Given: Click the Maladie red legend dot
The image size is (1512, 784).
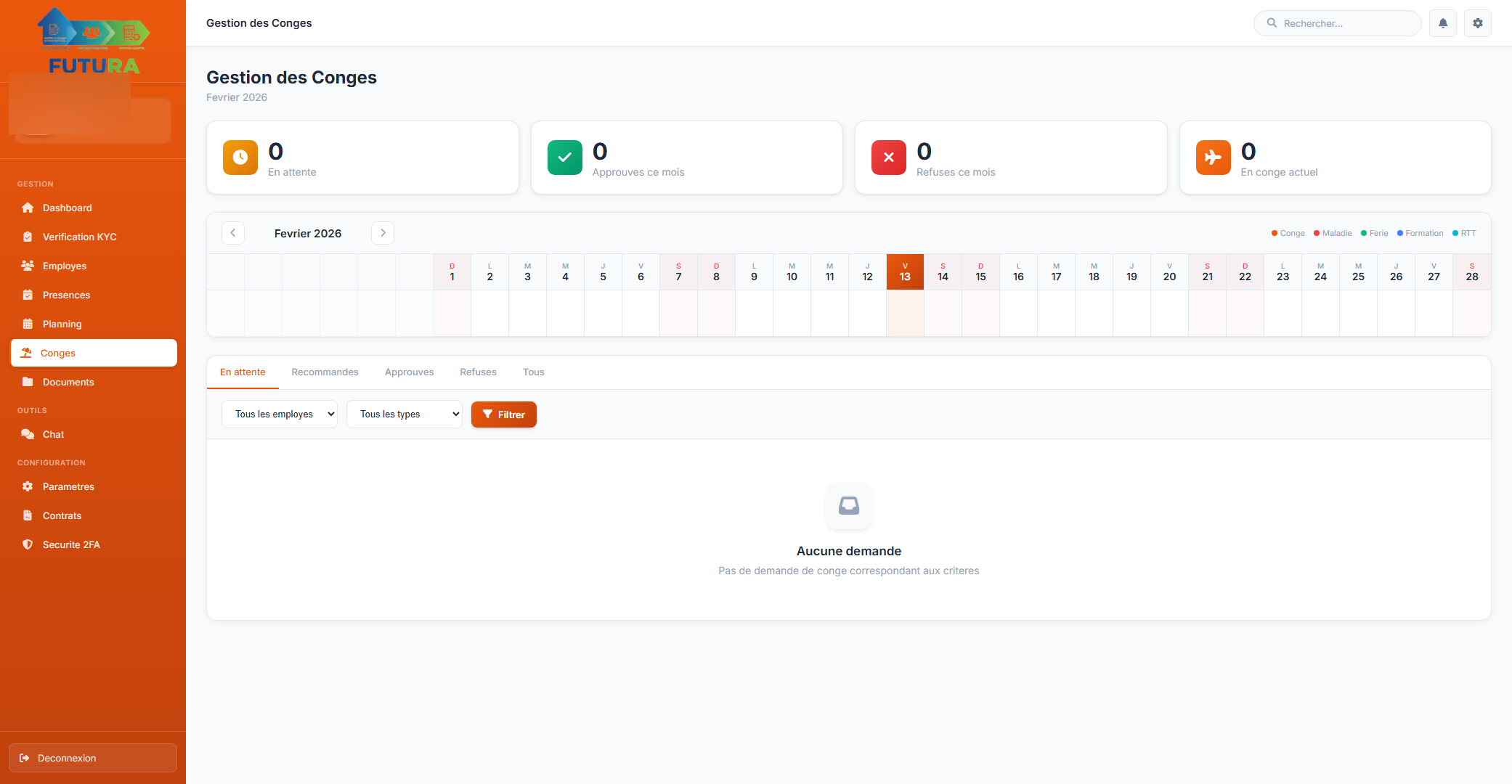Looking at the screenshot, I should [x=1317, y=234].
